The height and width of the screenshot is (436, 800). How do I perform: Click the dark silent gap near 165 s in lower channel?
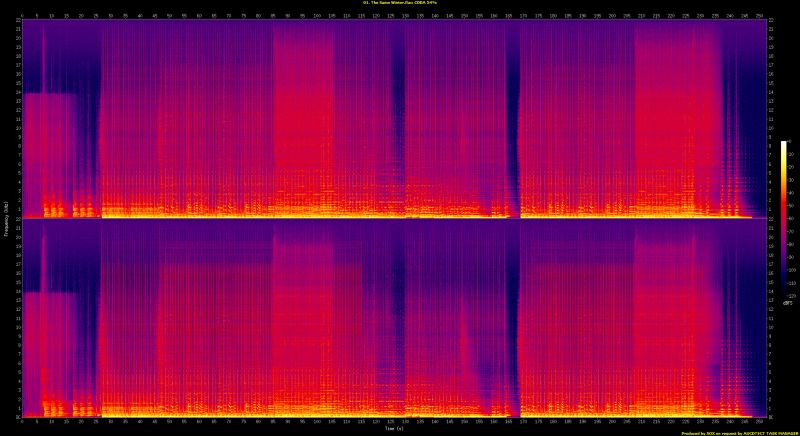coord(513,320)
